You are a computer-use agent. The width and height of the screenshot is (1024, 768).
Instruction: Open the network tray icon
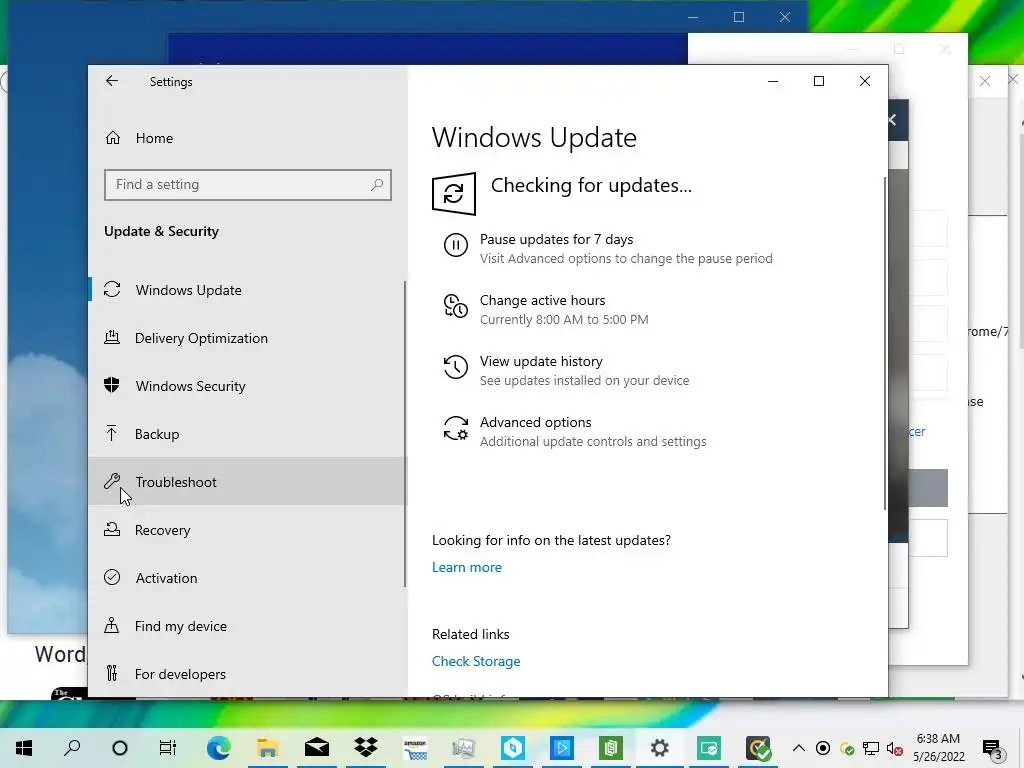point(871,748)
